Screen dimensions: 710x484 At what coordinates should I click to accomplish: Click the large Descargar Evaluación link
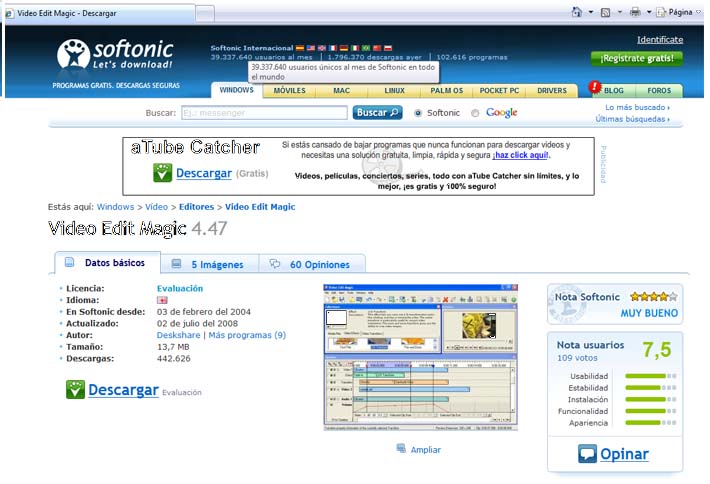tap(123, 390)
